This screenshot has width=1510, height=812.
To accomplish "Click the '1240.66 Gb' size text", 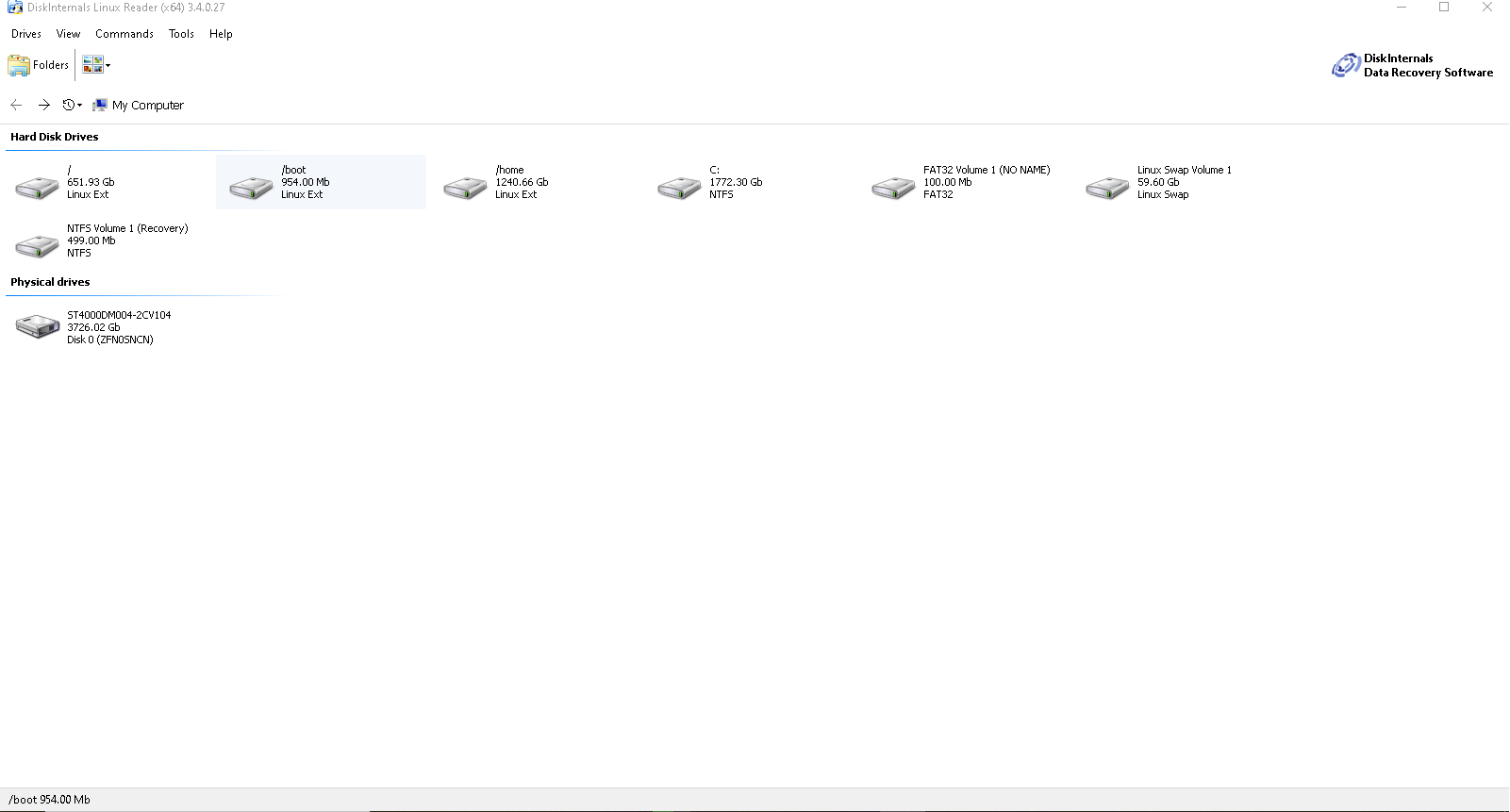I will (522, 183).
